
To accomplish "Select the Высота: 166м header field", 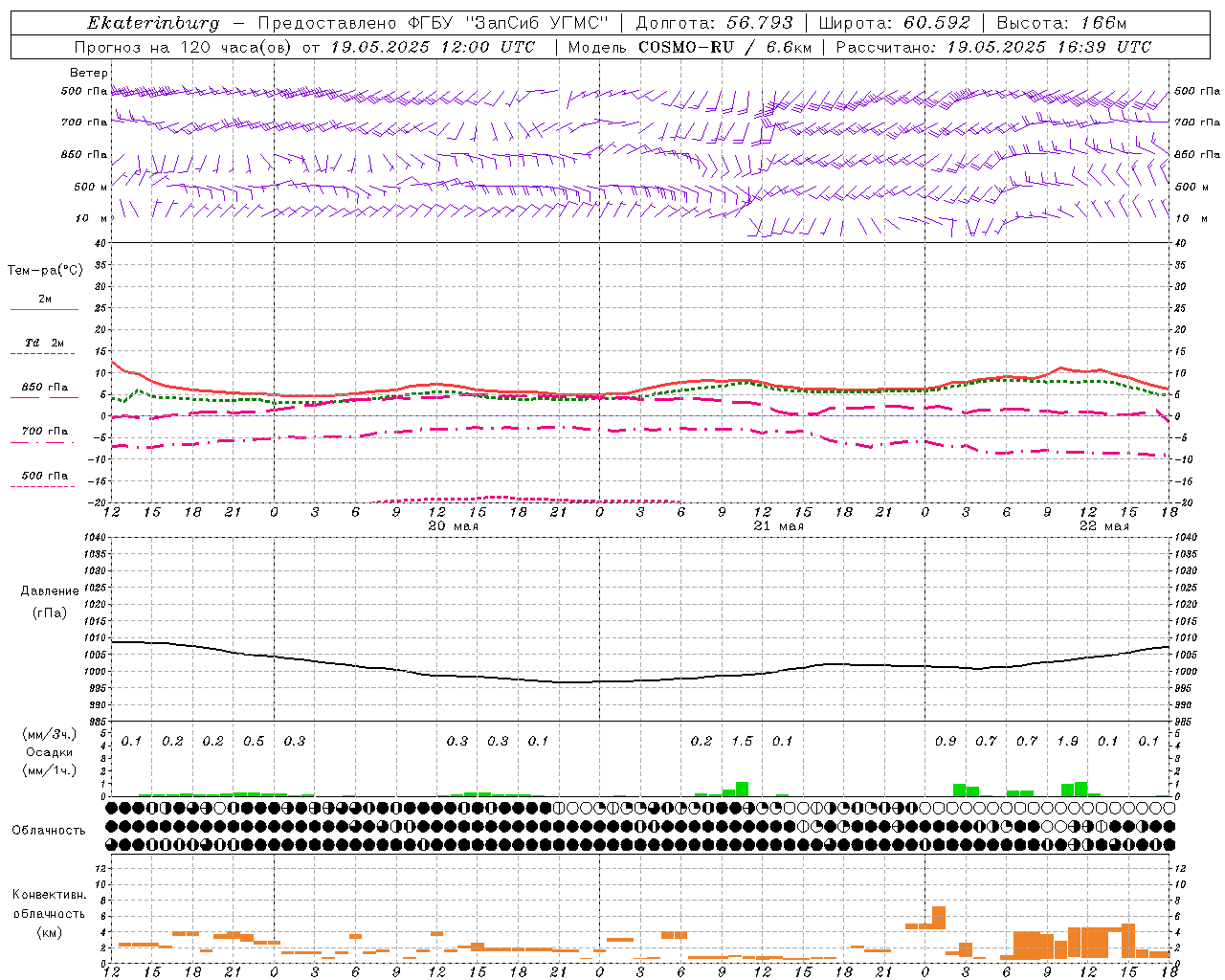I will tap(1061, 23).
